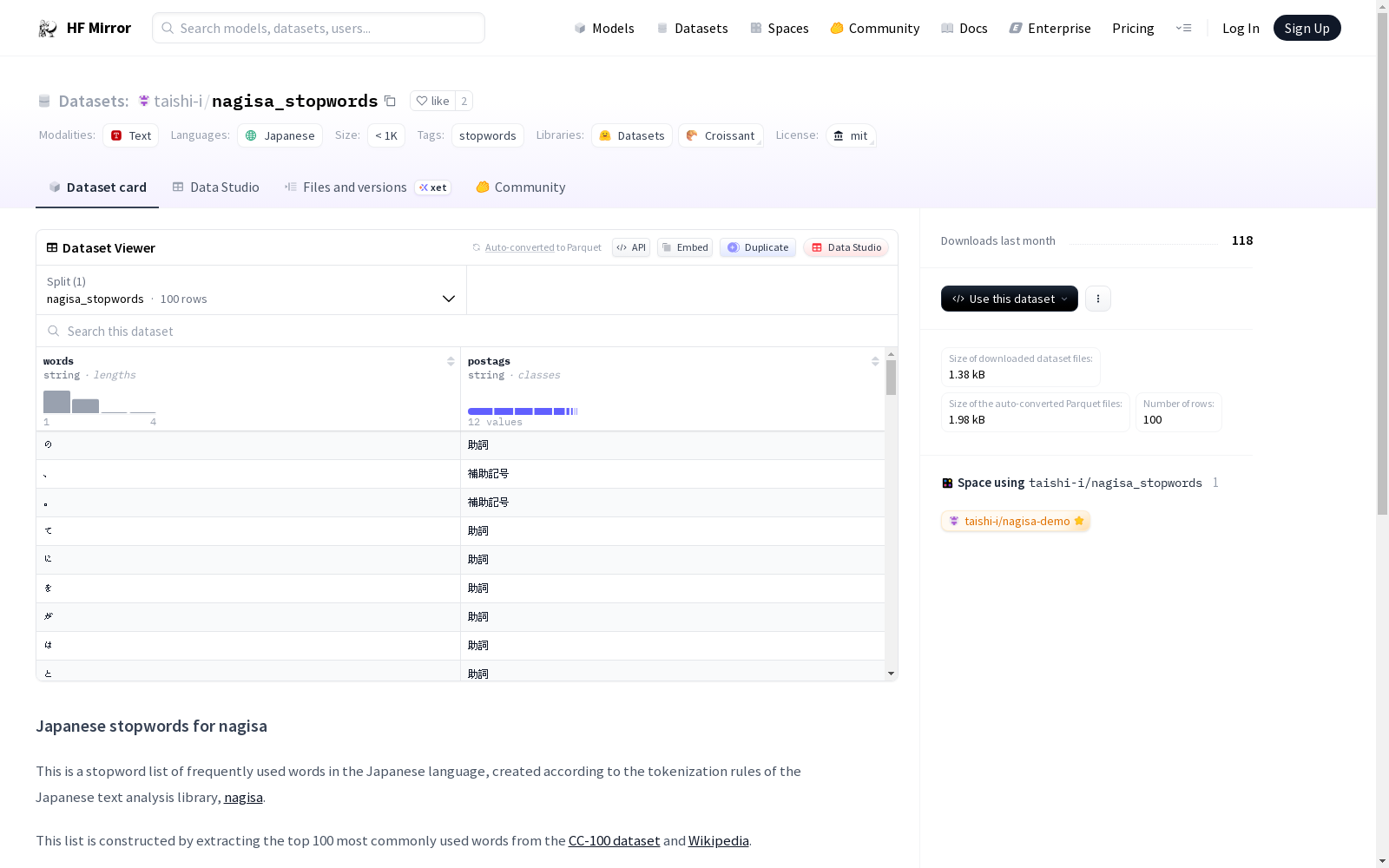Open the CC-100 dataset link
Image resolution: width=1389 pixels, height=868 pixels.
click(x=614, y=840)
